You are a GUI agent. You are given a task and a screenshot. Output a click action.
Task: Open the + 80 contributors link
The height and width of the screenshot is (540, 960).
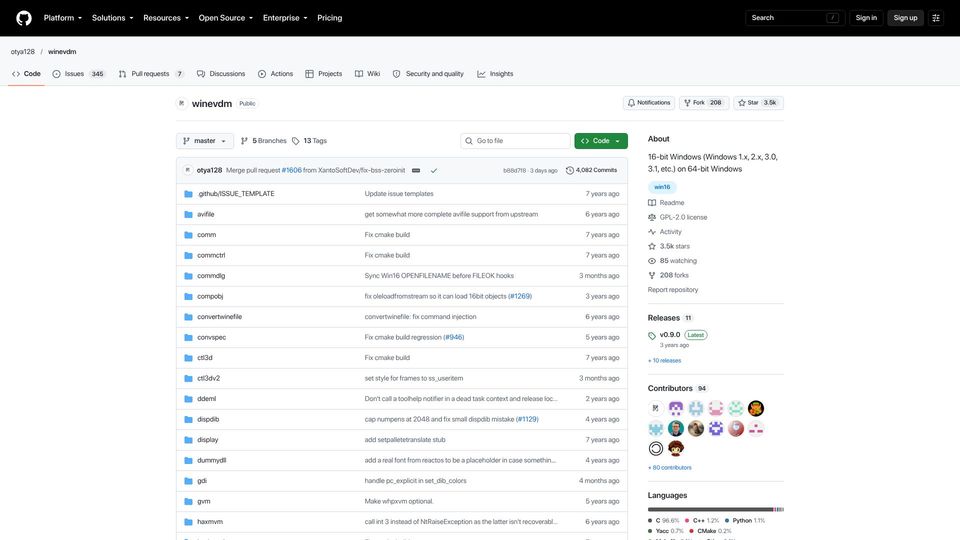[x=669, y=468]
